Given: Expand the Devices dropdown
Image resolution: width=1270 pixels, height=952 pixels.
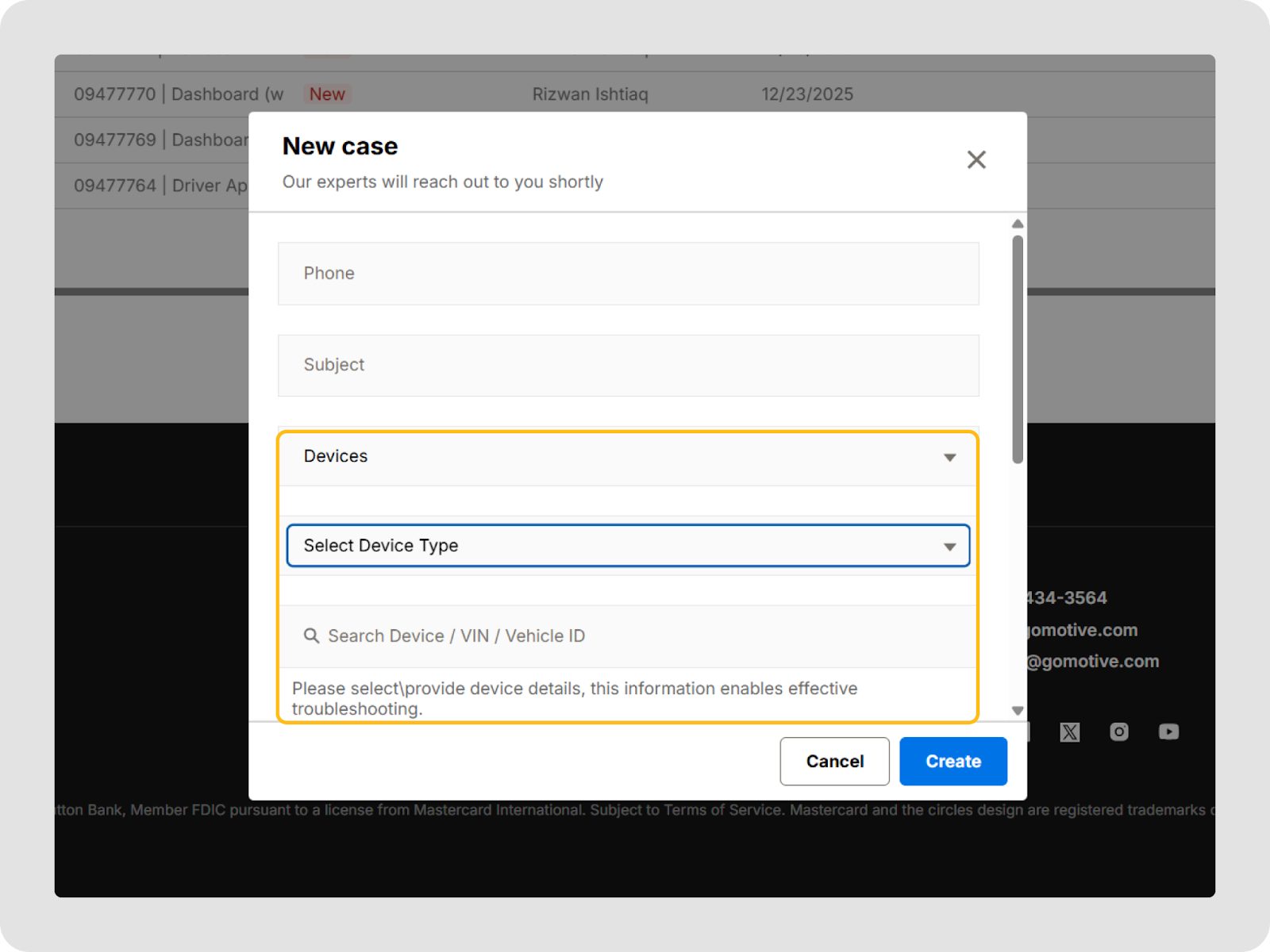Looking at the screenshot, I should click(628, 457).
